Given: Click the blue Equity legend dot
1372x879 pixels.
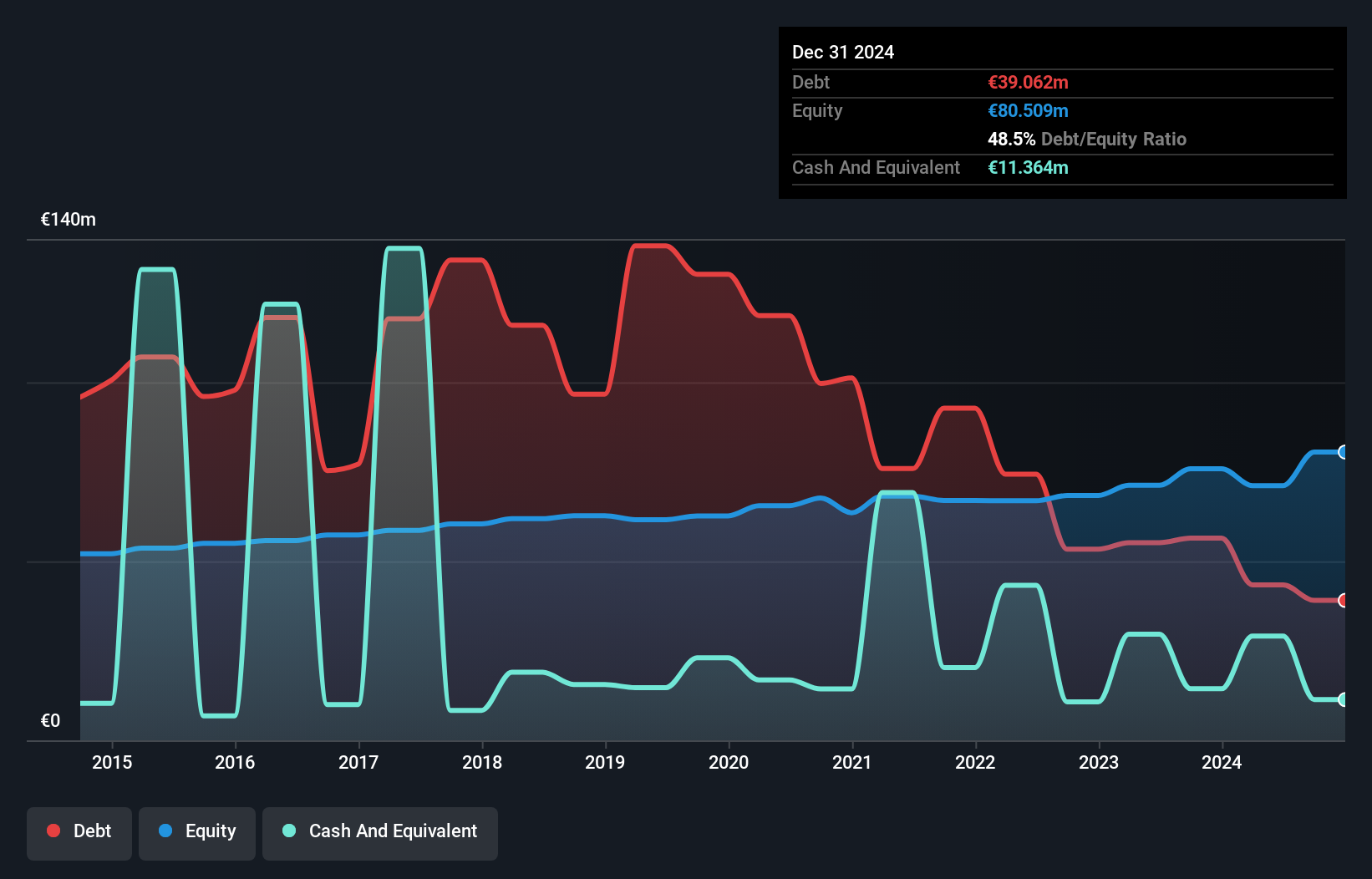Looking at the screenshot, I should point(165,831).
